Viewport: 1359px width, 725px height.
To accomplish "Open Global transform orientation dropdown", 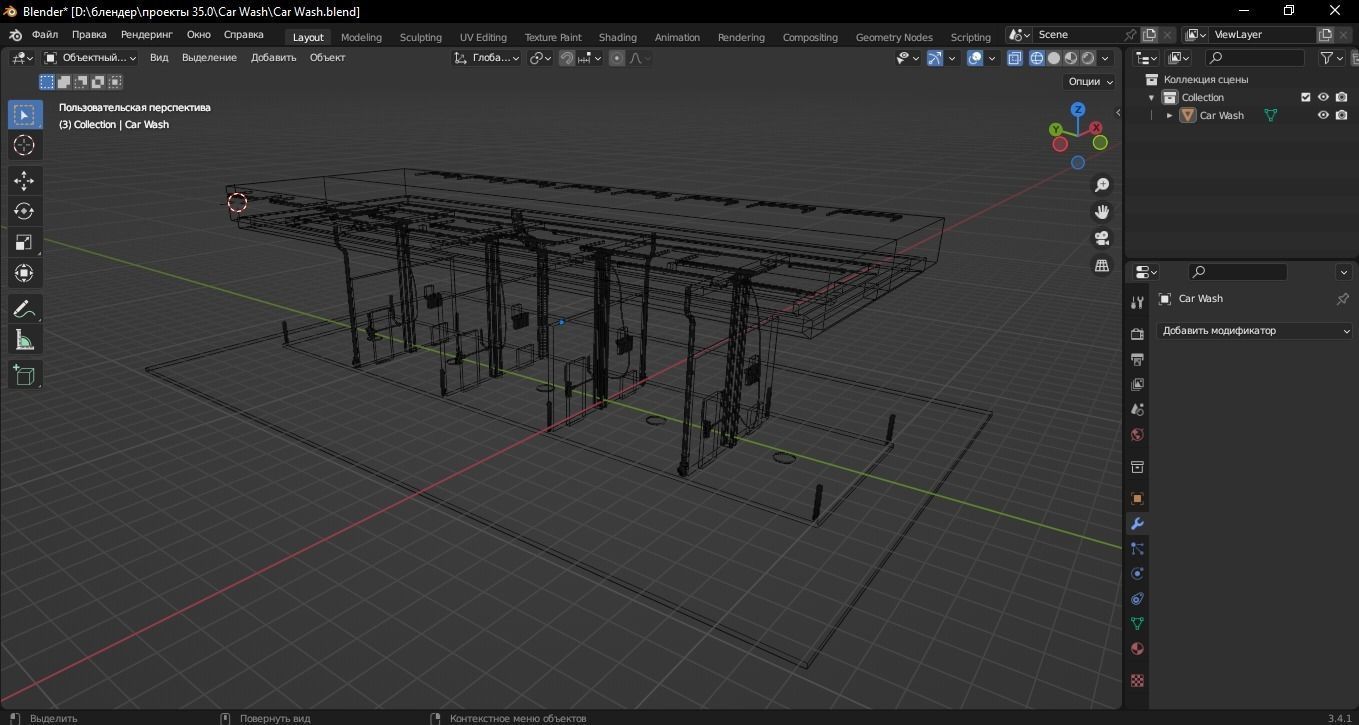I will point(486,58).
